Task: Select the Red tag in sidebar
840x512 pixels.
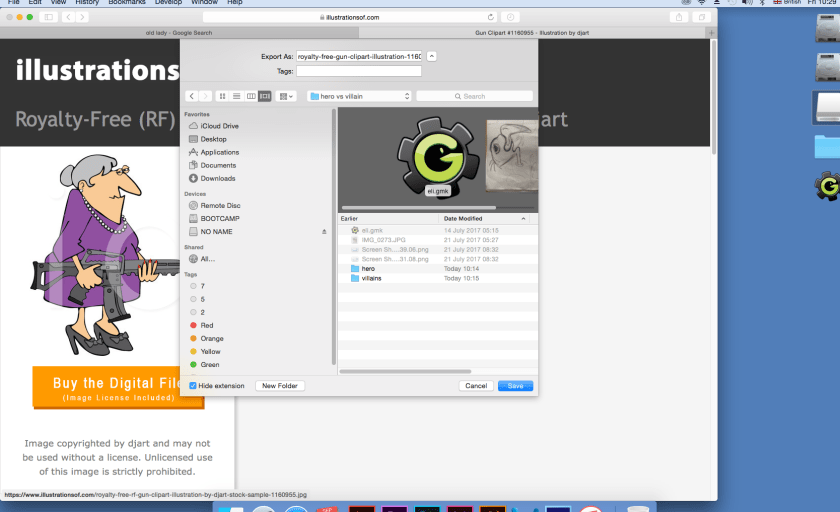Action: [206, 325]
